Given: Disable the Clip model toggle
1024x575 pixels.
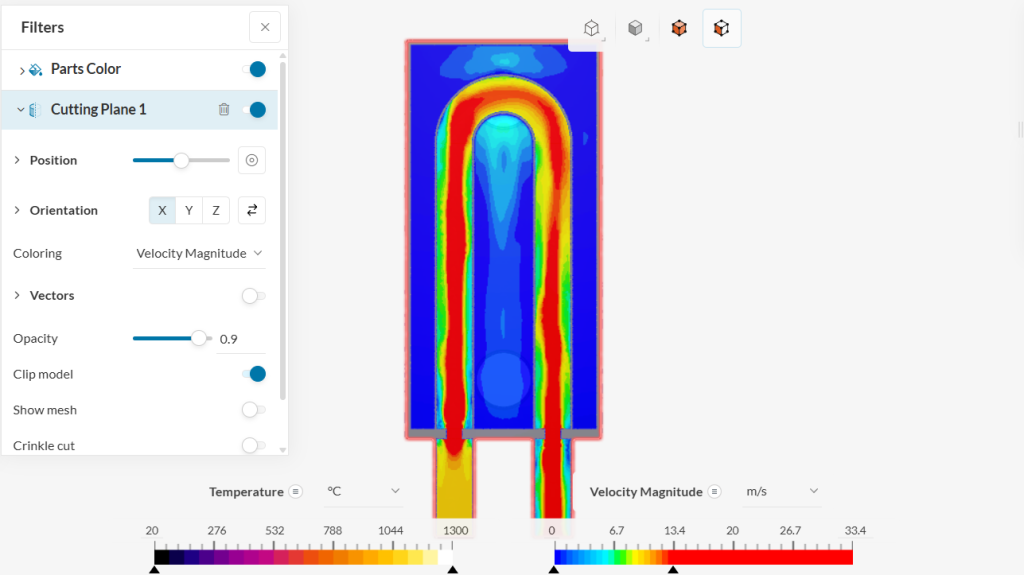Looking at the screenshot, I should 254,374.
